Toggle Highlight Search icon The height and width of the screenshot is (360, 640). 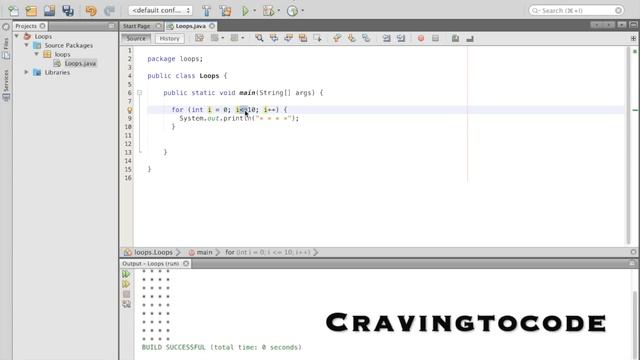click(x=303, y=38)
